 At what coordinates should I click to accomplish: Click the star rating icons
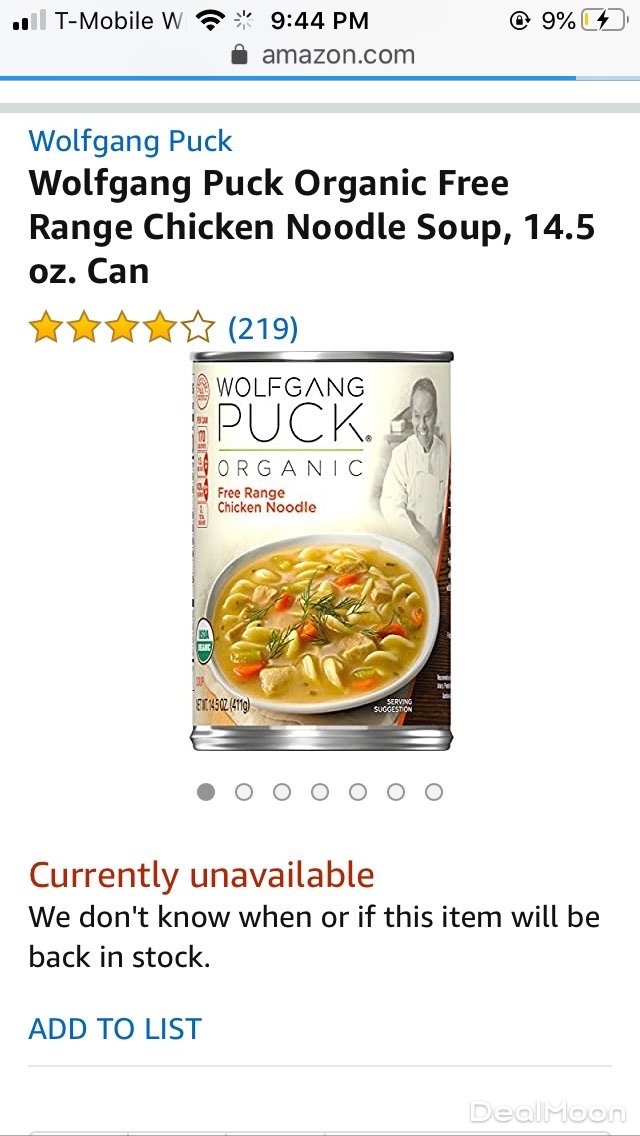coord(122,327)
